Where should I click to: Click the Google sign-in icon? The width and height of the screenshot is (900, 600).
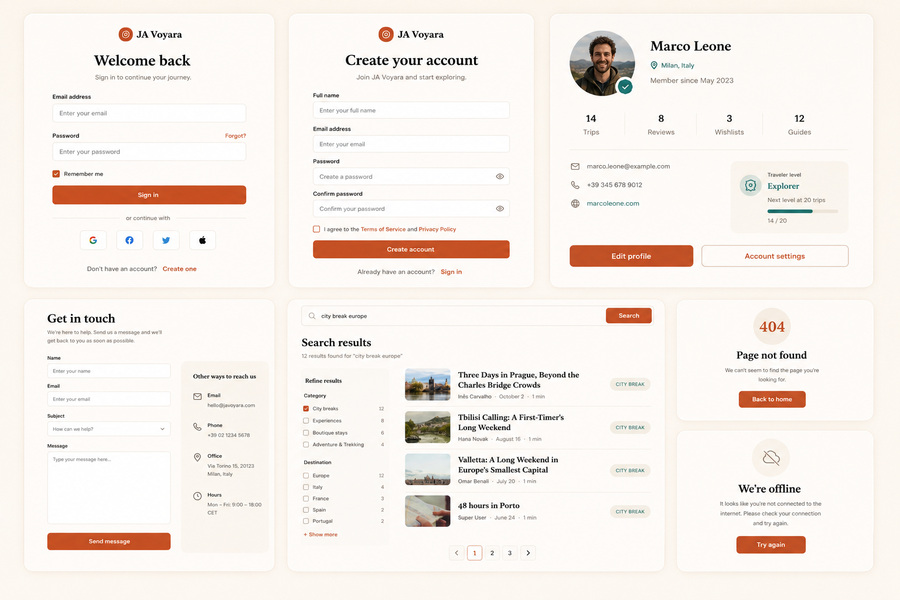coord(93,240)
